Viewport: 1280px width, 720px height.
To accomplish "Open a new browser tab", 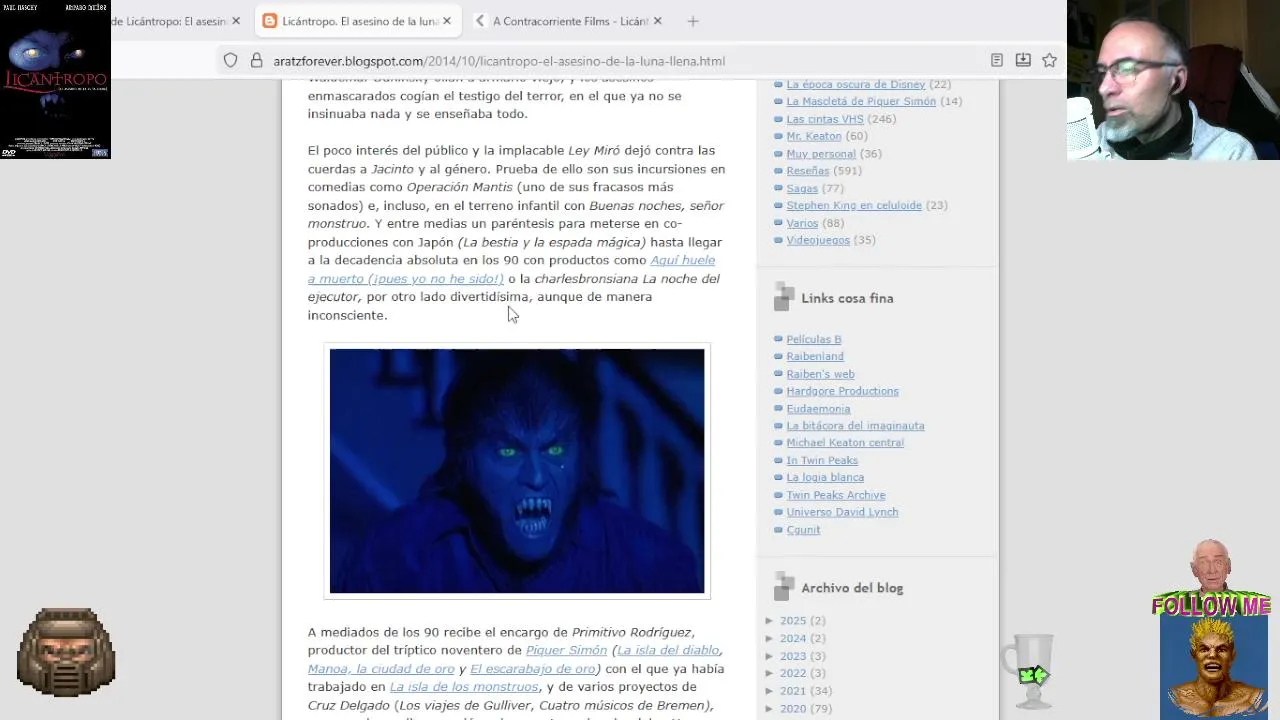I will (693, 21).
